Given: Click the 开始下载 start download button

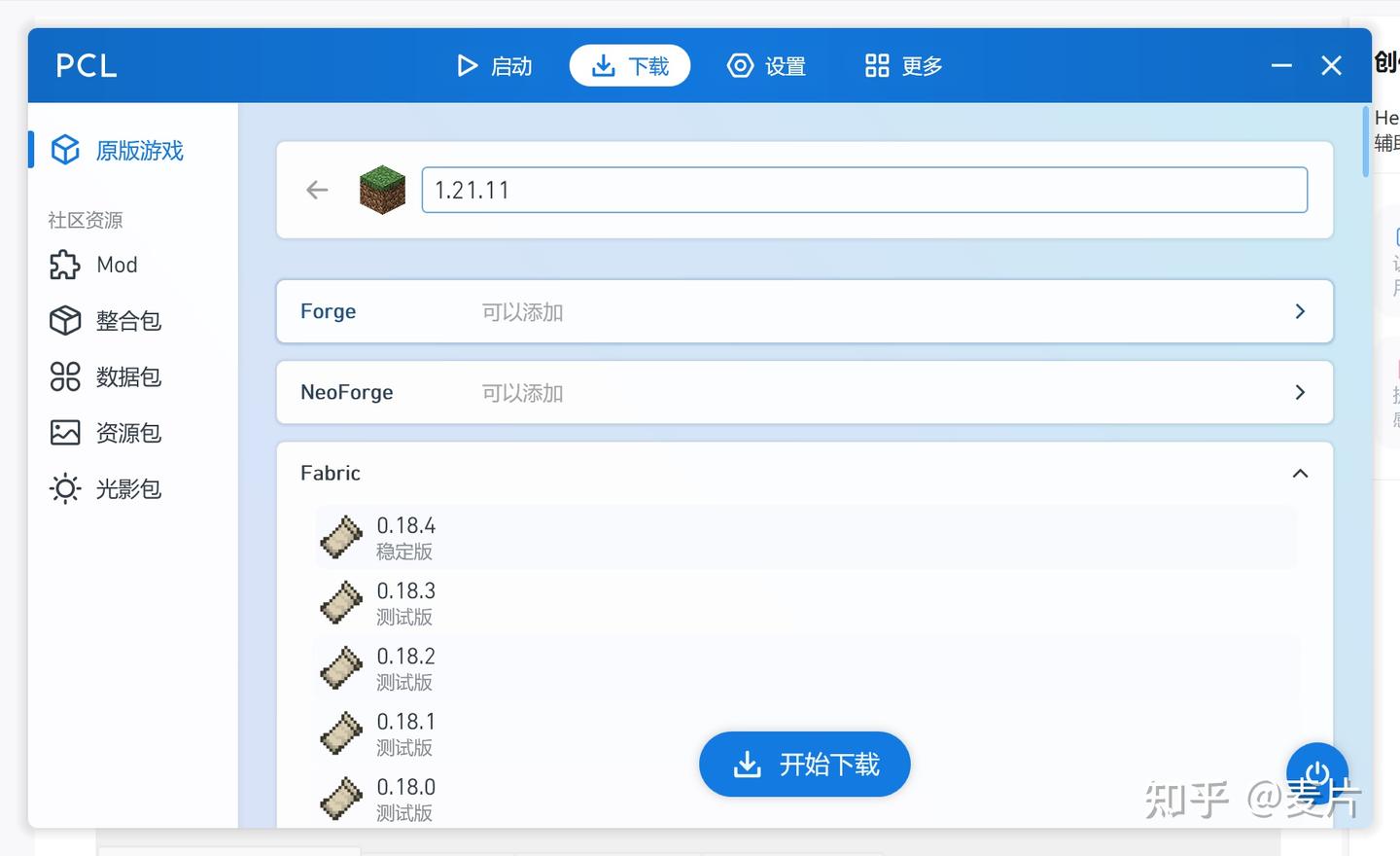Looking at the screenshot, I should (805, 764).
